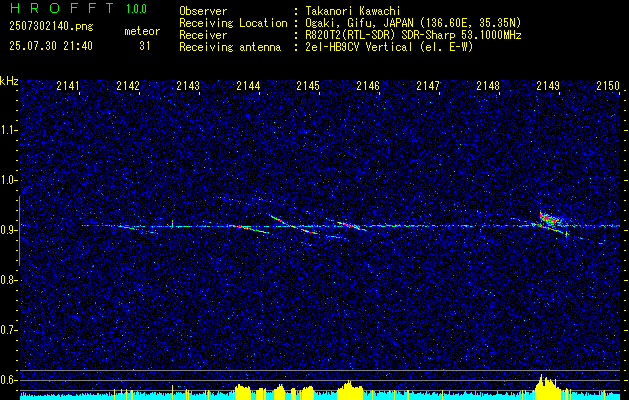
Task: Click the version number 1.0.0
Action: coord(136,9)
